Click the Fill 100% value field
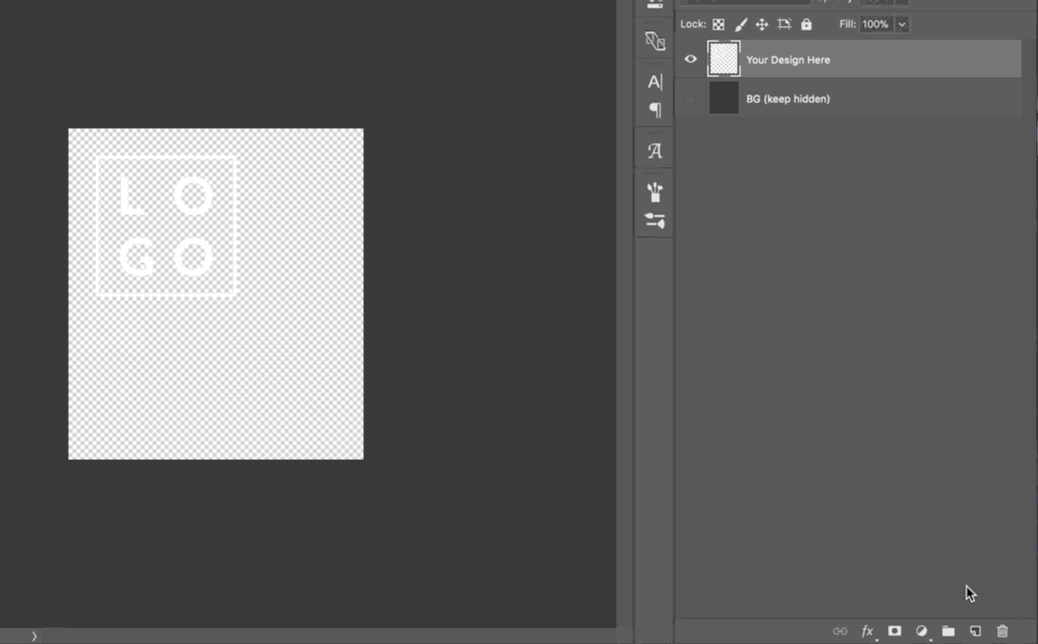The height and width of the screenshot is (644, 1038). tap(876, 24)
